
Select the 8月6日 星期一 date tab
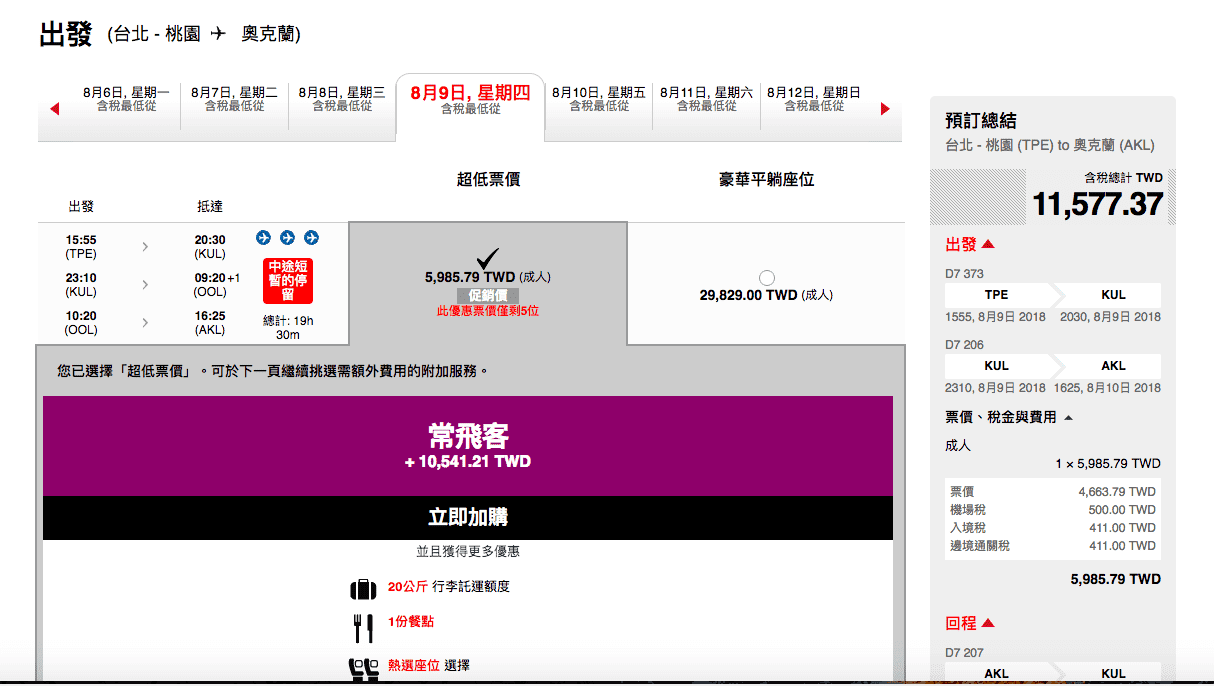126,99
